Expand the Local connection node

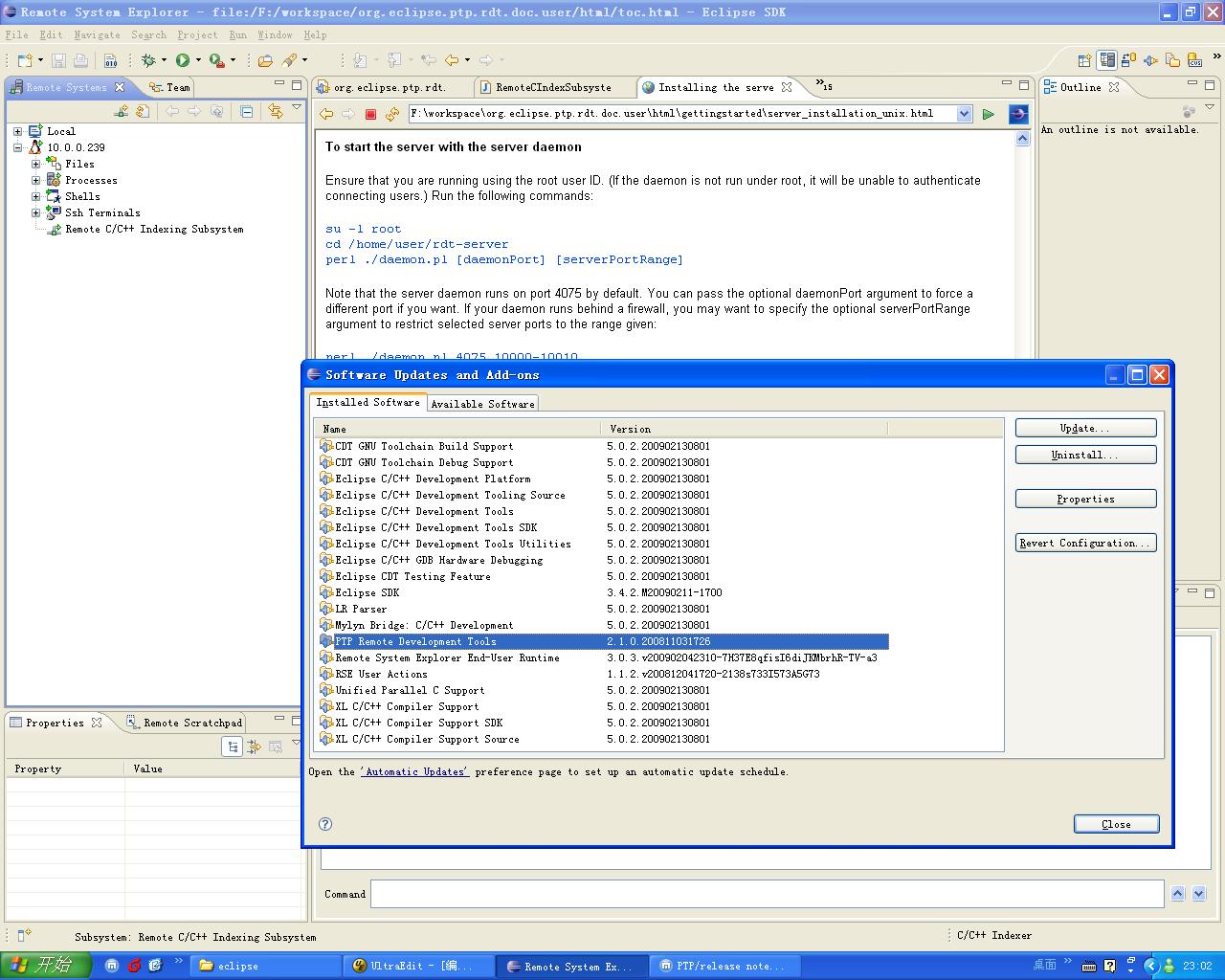pos(17,131)
